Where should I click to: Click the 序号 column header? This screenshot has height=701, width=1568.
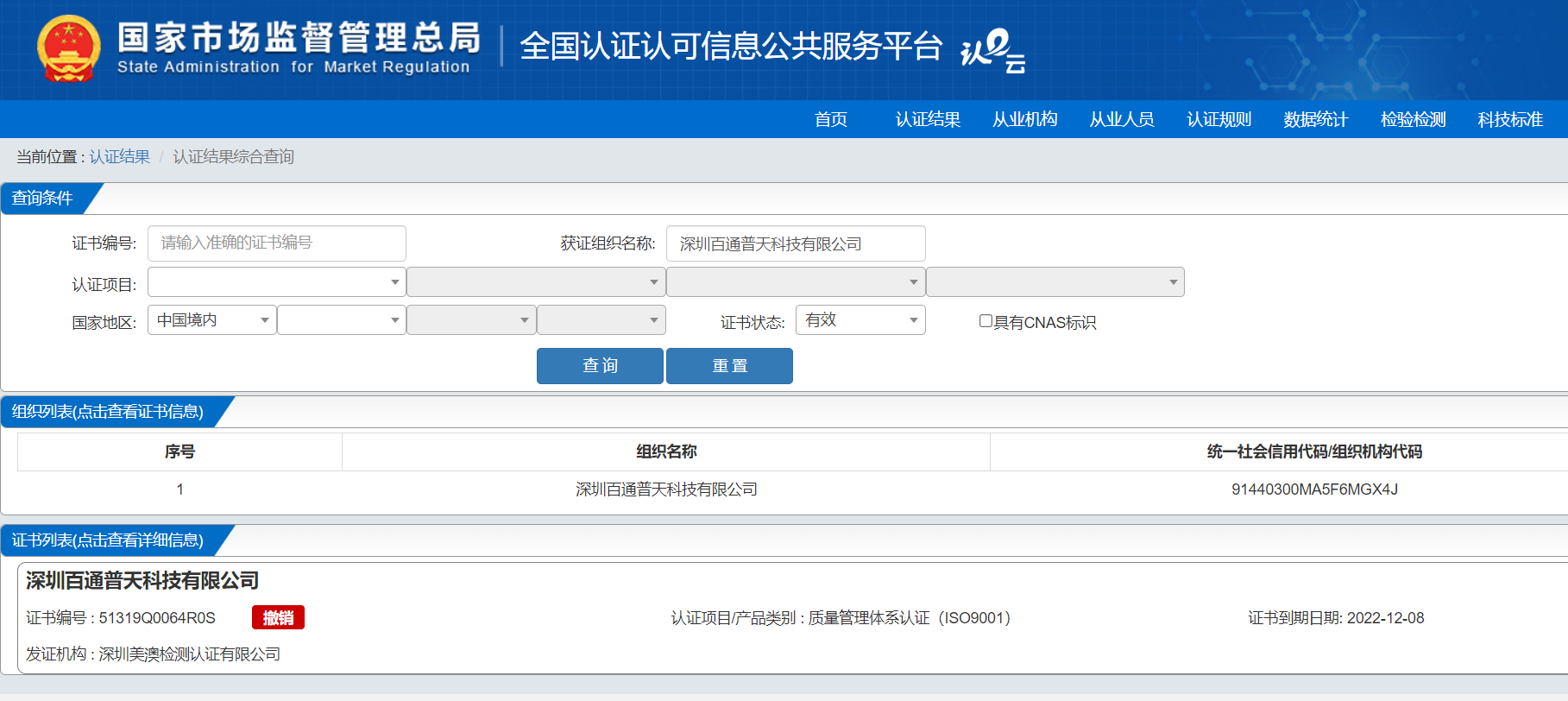tap(179, 452)
